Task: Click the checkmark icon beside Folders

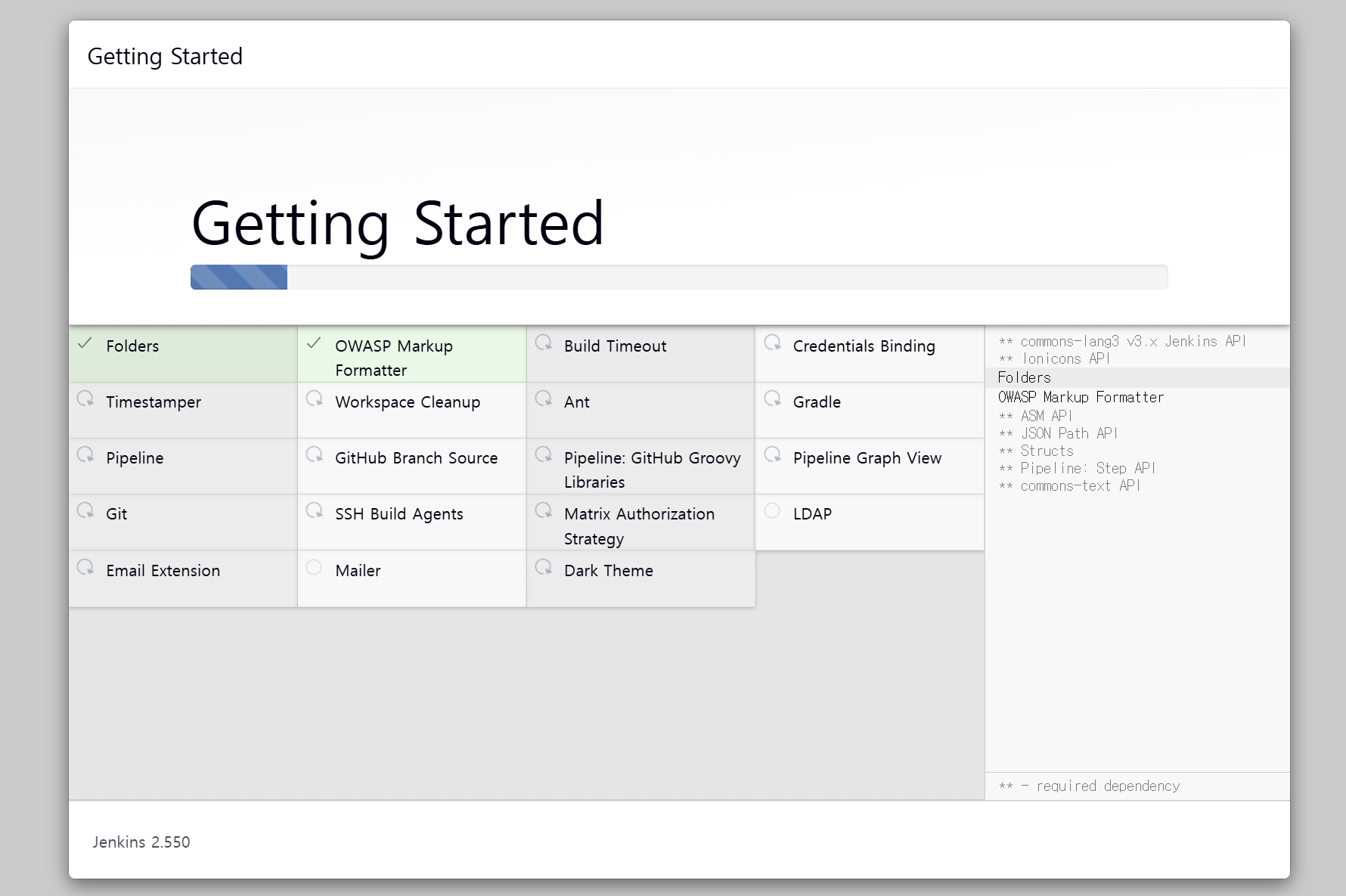Action: point(85,343)
